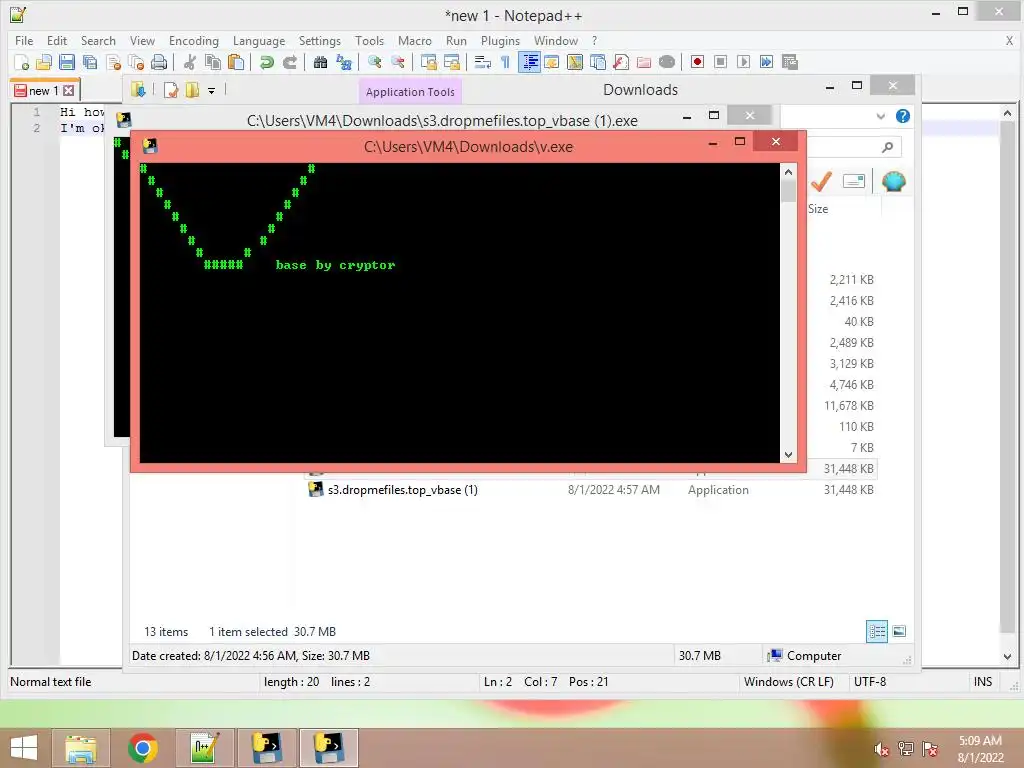The height and width of the screenshot is (768, 1024).
Task: Open the Encoding menu
Action: (193, 40)
